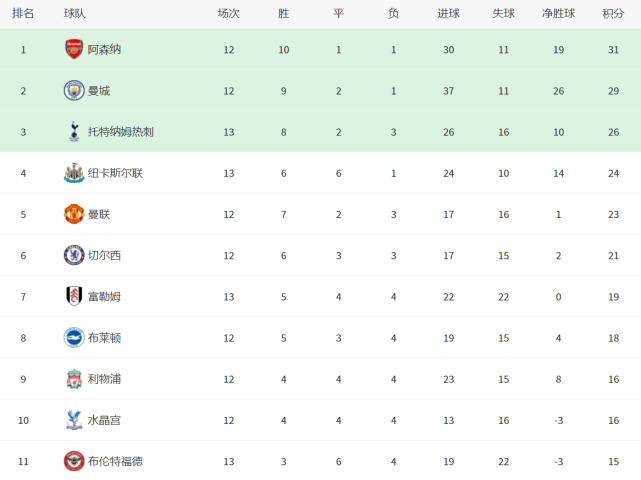Click the Chelsea lion crest
Viewport: 641px width, 480px height.
click(x=74, y=255)
